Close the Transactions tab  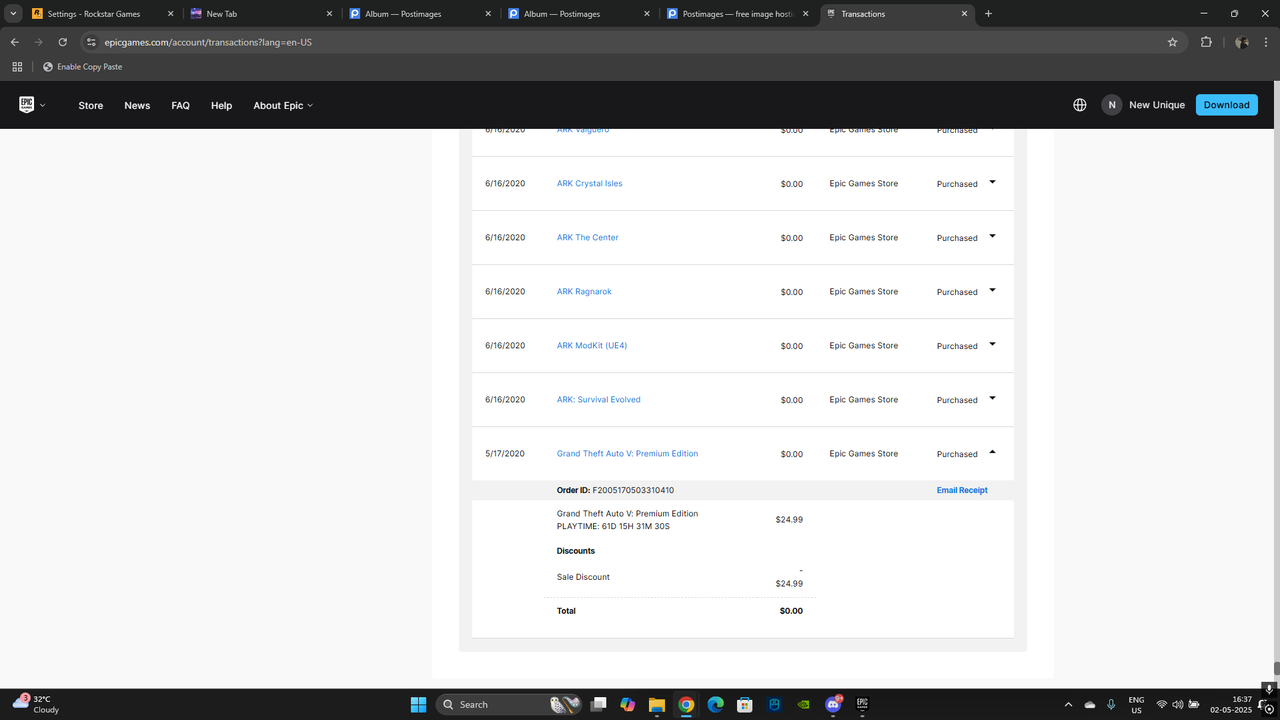click(965, 14)
